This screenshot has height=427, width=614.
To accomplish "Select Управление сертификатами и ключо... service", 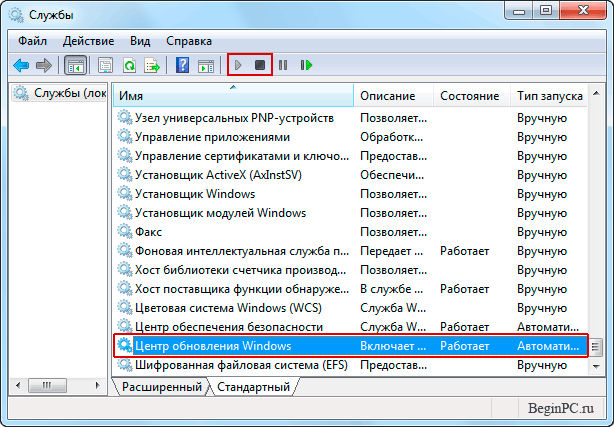I will click(x=351, y=156).
